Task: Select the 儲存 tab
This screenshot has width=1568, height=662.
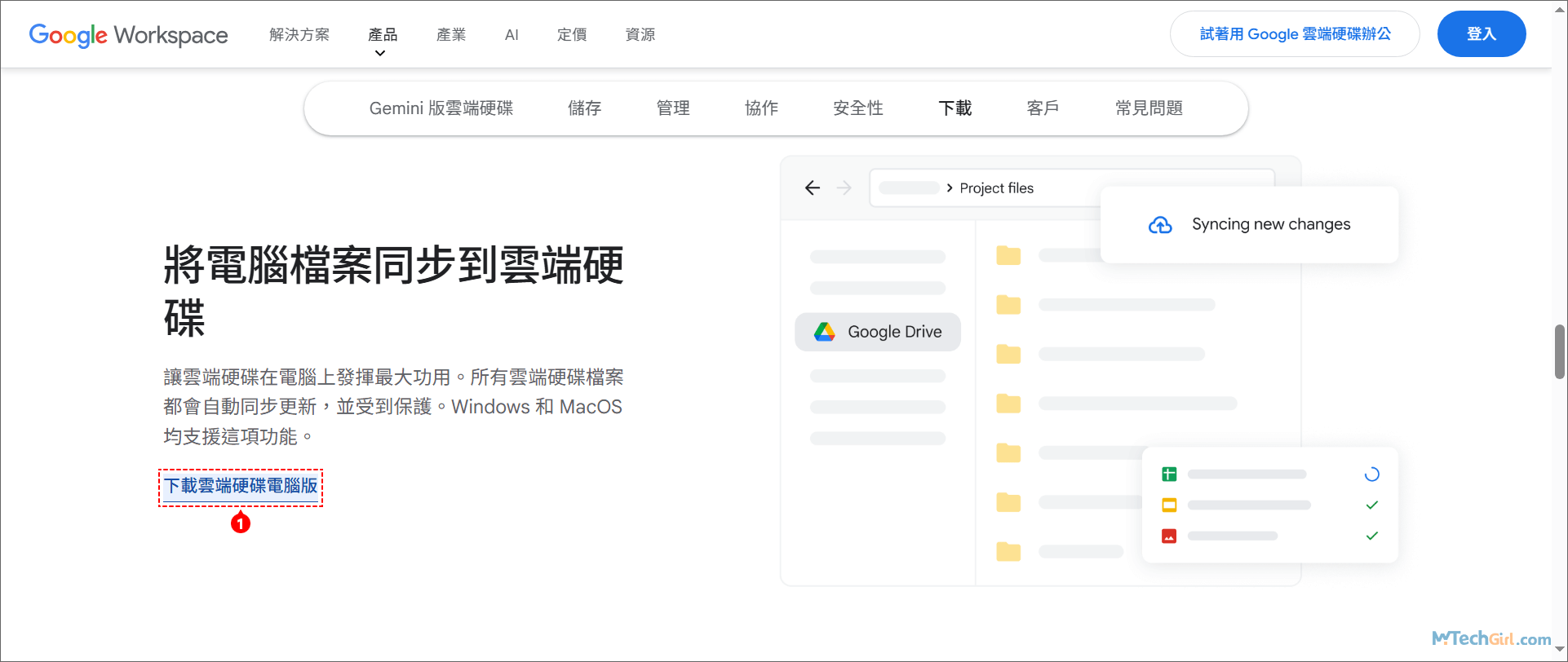Action: click(585, 108)
